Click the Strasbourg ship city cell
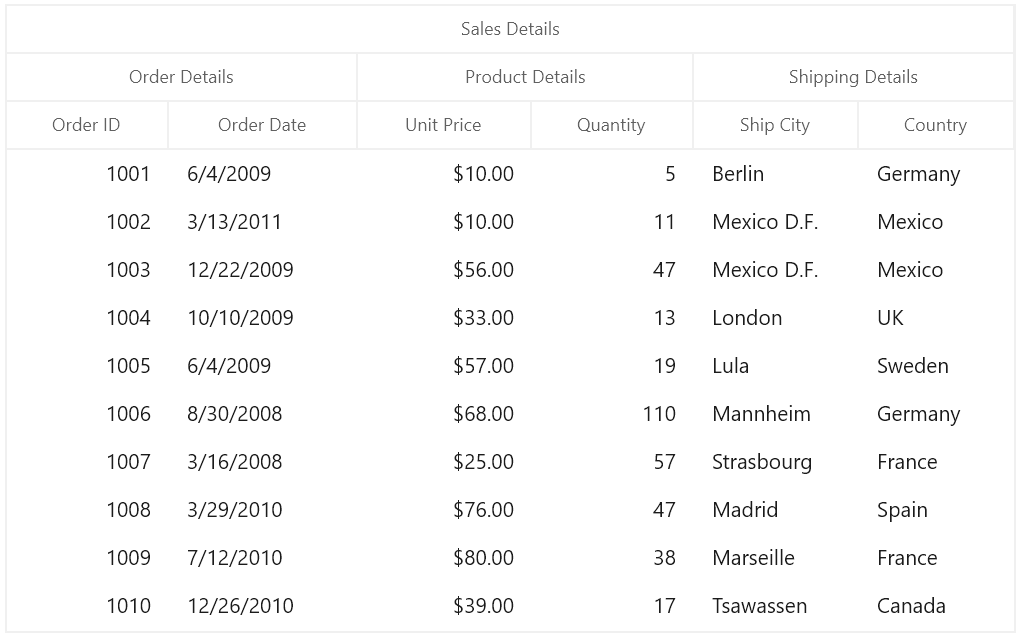This screenshot has height=637, width=1020. coord(775,463)
